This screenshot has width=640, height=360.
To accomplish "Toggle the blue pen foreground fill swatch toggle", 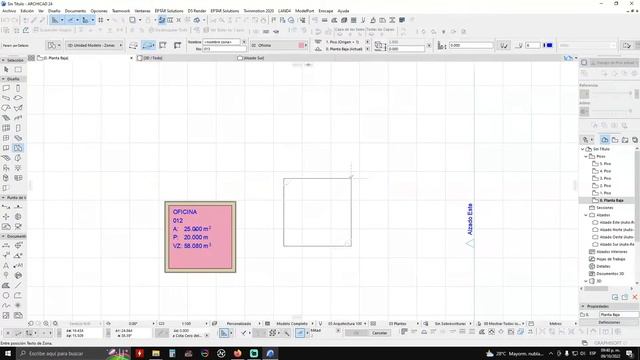I will click(x=548, y=45).
